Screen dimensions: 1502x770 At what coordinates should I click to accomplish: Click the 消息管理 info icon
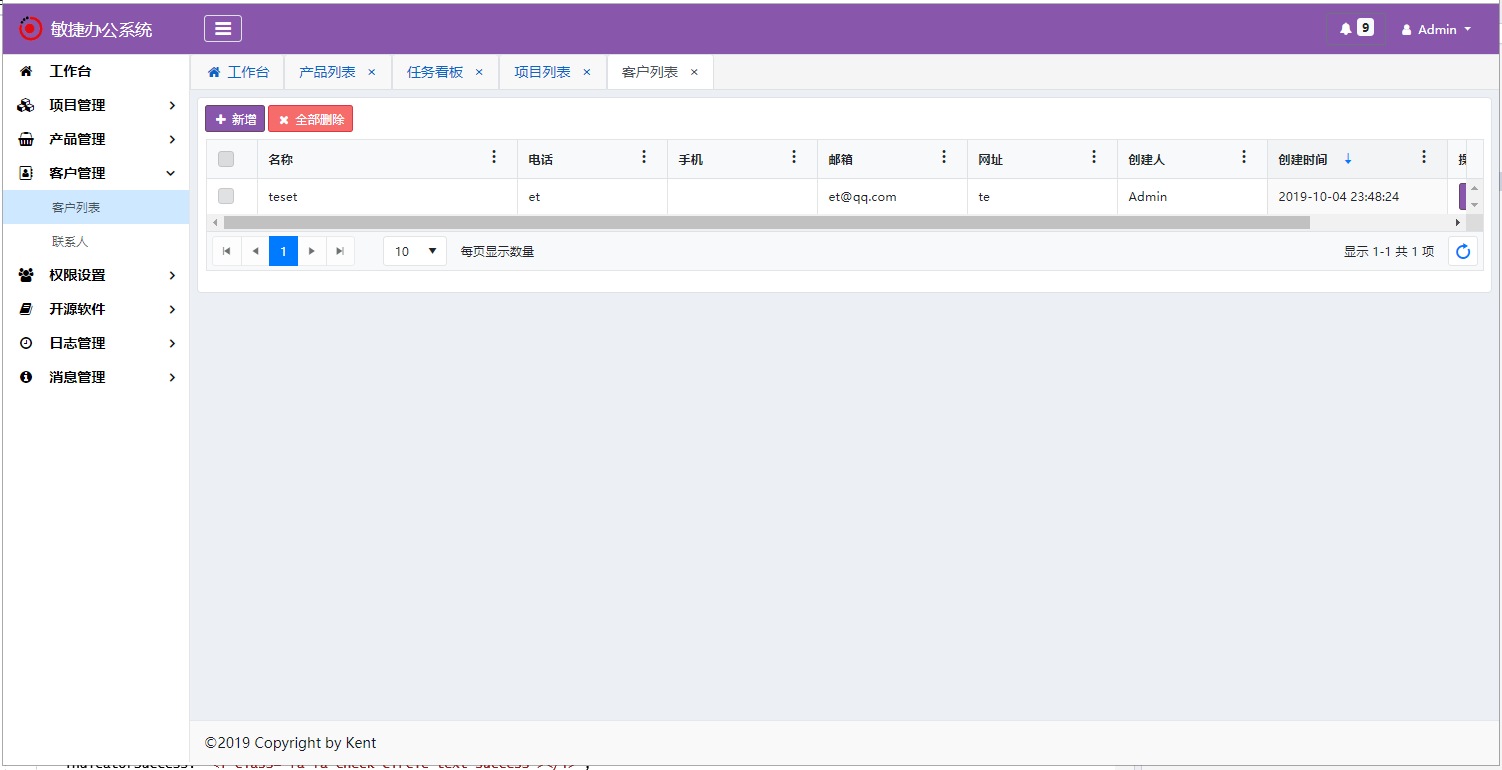click(26, 377)
